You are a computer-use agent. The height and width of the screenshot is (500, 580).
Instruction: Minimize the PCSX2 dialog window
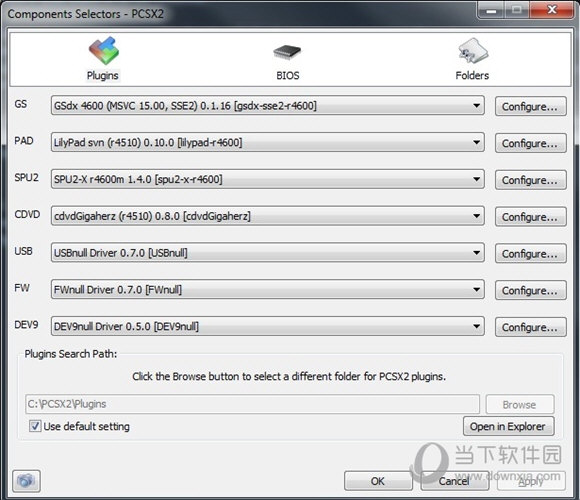[491, 10]
